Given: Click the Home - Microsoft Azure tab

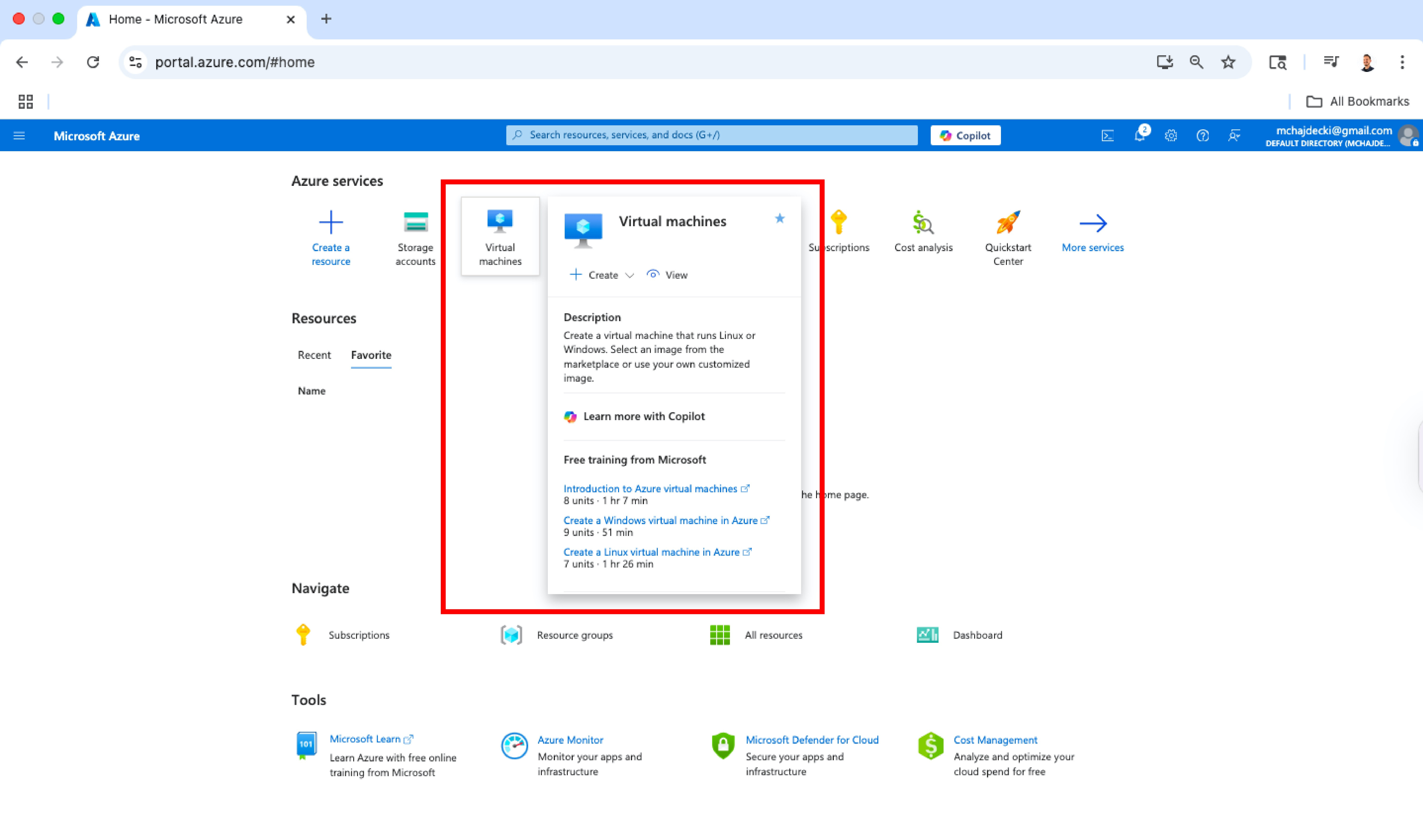Looking at the screenshot, I should (x=191, y=19).
